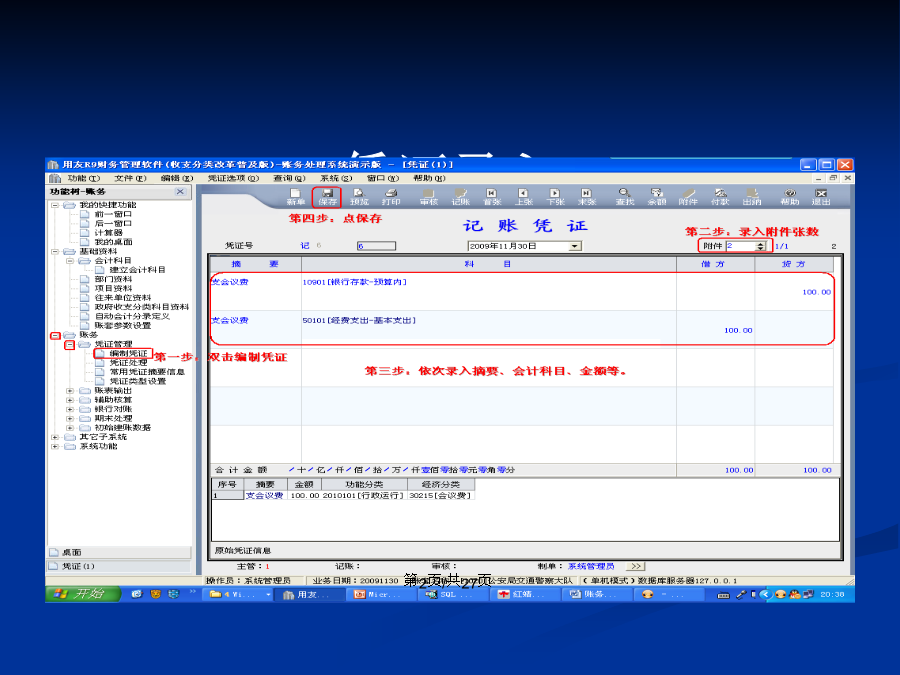Expand 系统功能 tree node

pos(55,447)
